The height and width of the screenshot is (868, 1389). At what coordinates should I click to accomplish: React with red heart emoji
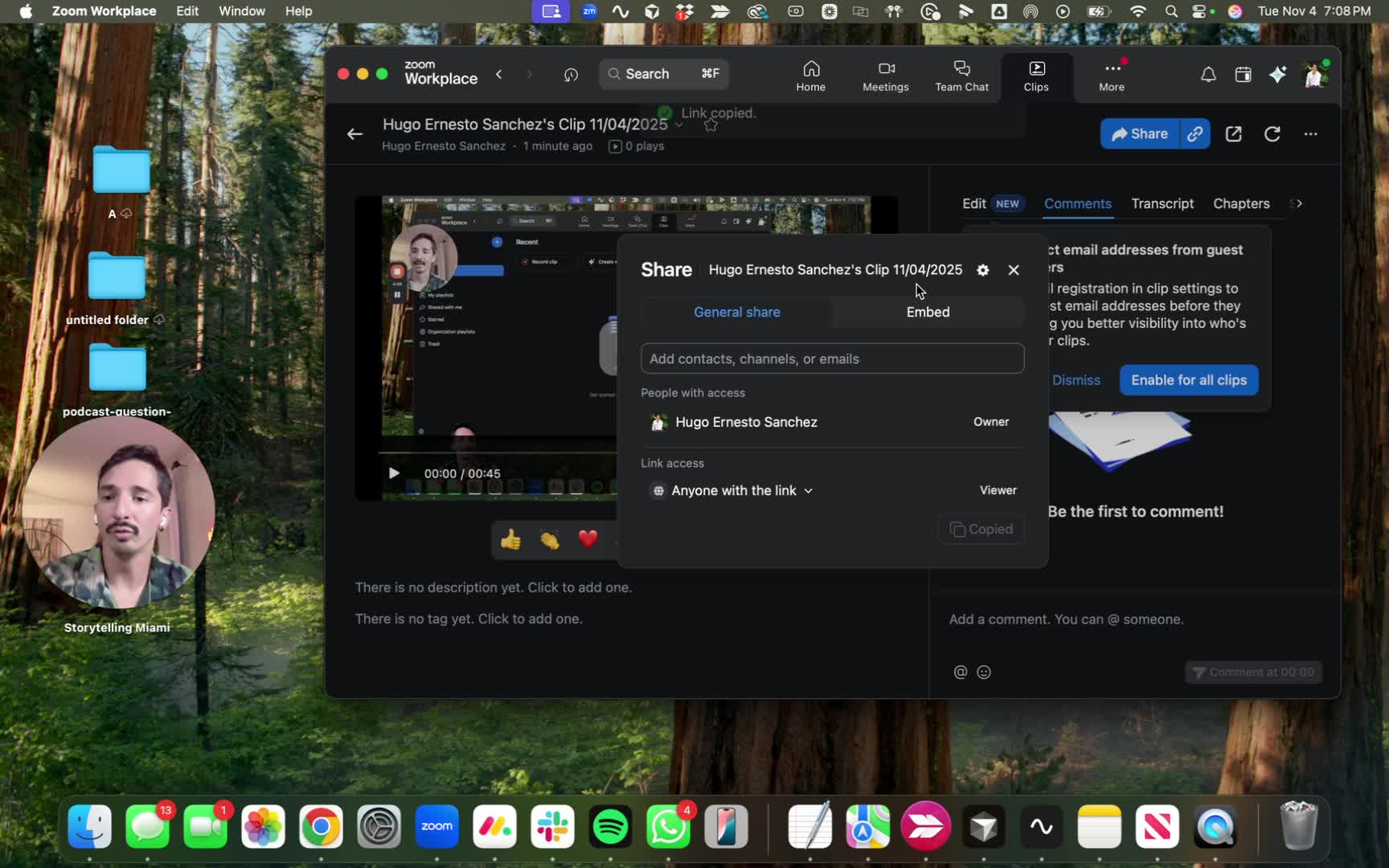588,538
